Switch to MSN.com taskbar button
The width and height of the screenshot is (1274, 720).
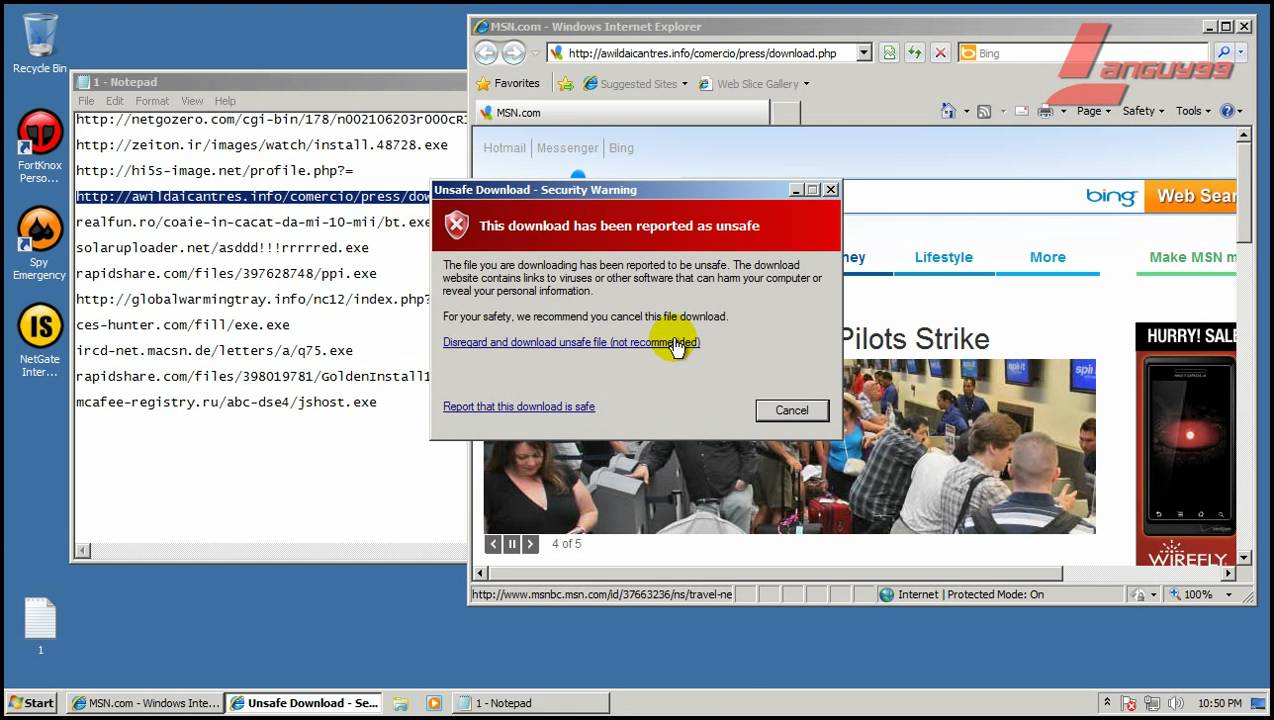(145, 703)
